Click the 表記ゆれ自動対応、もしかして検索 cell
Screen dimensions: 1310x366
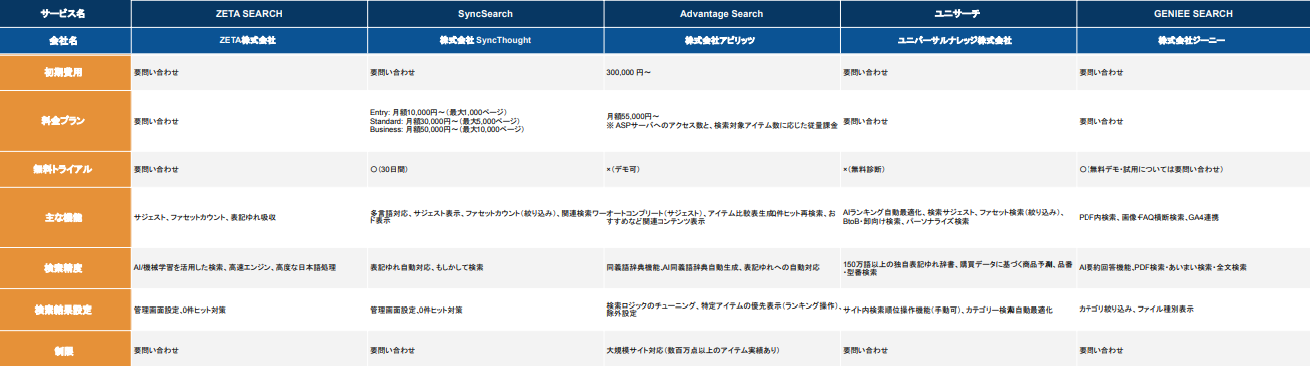485,268
